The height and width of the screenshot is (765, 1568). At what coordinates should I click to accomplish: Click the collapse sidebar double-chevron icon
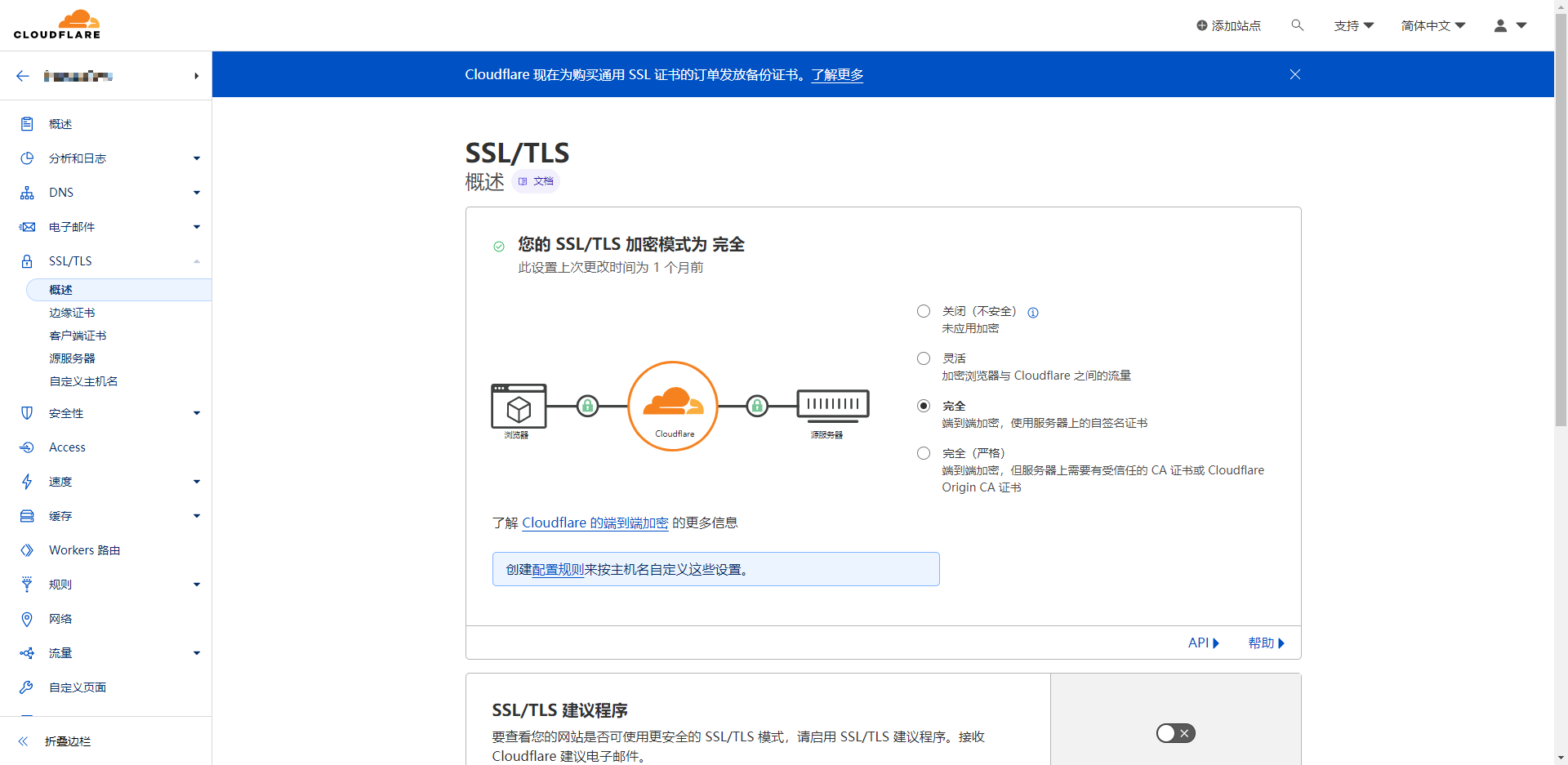[24, 741]
